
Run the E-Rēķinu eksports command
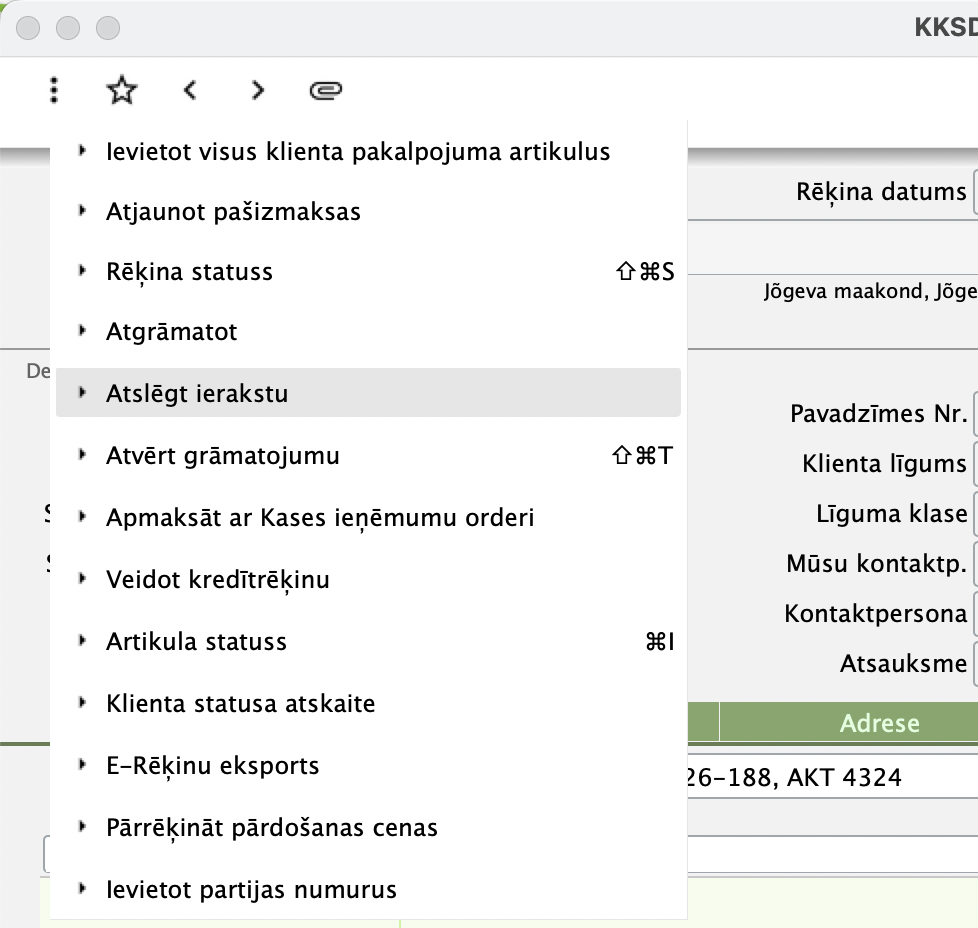click(213, 765)
